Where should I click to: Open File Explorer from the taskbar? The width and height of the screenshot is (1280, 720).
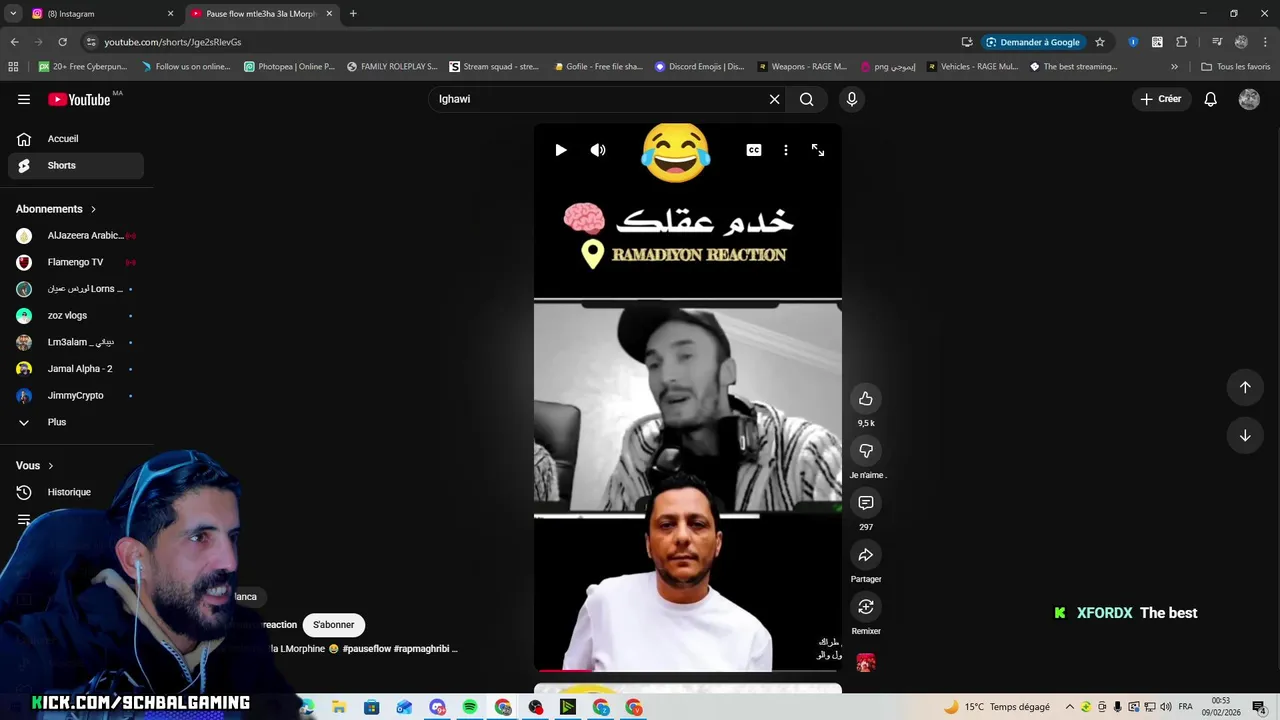coord(339,707)
